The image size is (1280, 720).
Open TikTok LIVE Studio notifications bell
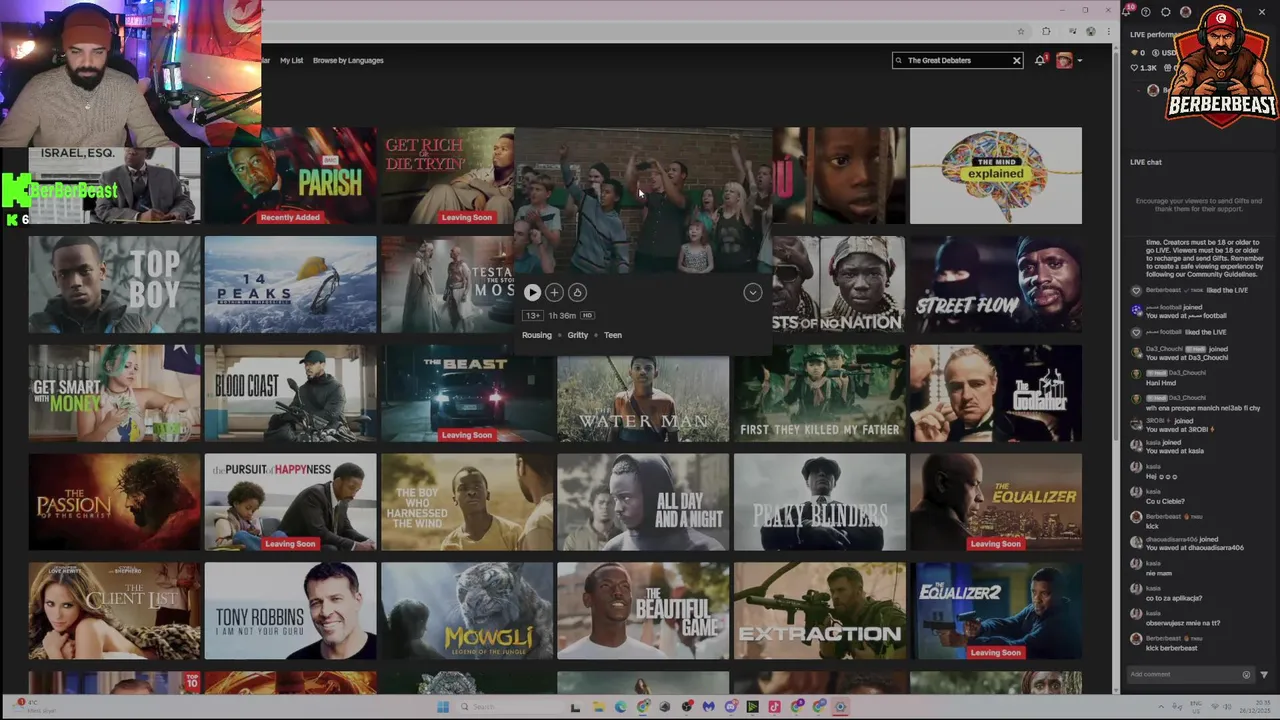pyautogui.click(x=1126, y=12)
